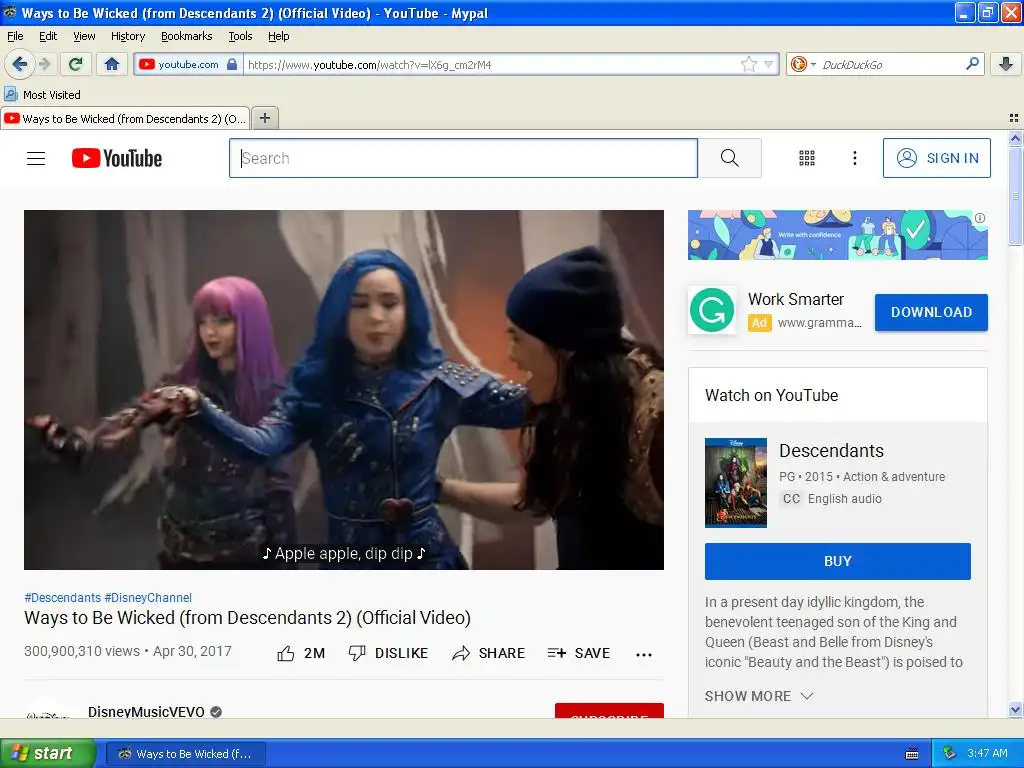Click the List all tabs icon
Screen dimensions: 1024x768
[x=1014, y=118]
